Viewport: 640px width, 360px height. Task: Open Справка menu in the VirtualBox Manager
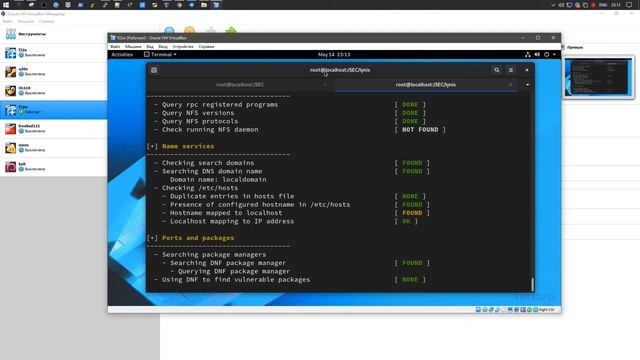(x=47, y=21)
